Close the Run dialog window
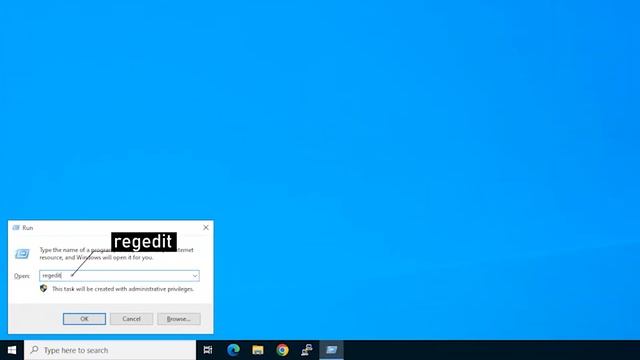The image size is (640, 360). click(x=206, y=227)
